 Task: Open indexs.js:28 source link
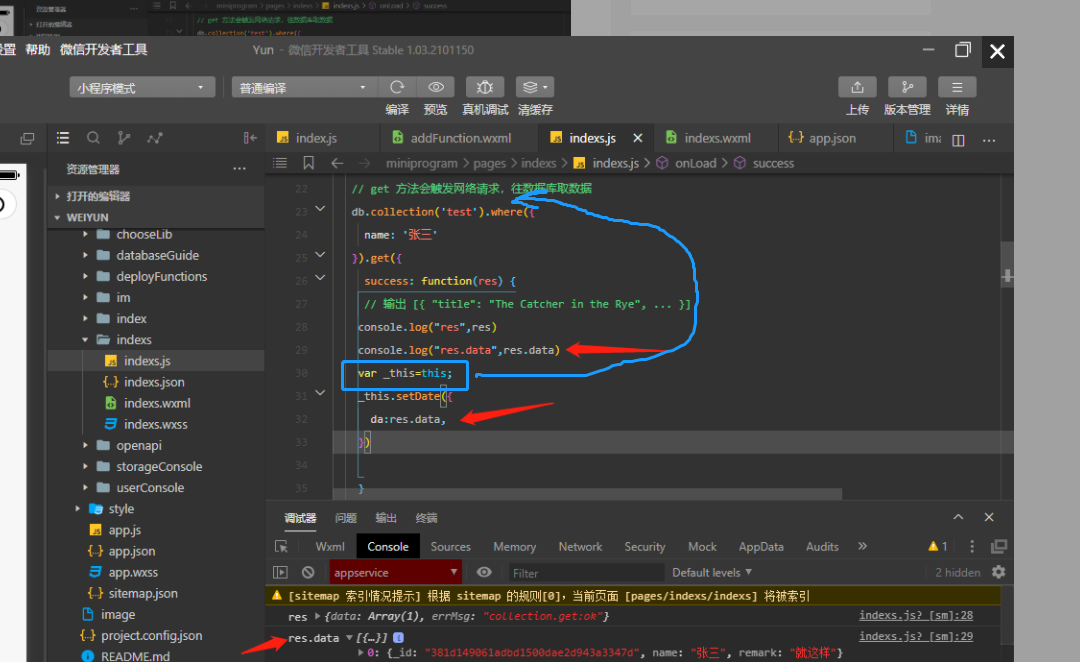coord(916,615)
